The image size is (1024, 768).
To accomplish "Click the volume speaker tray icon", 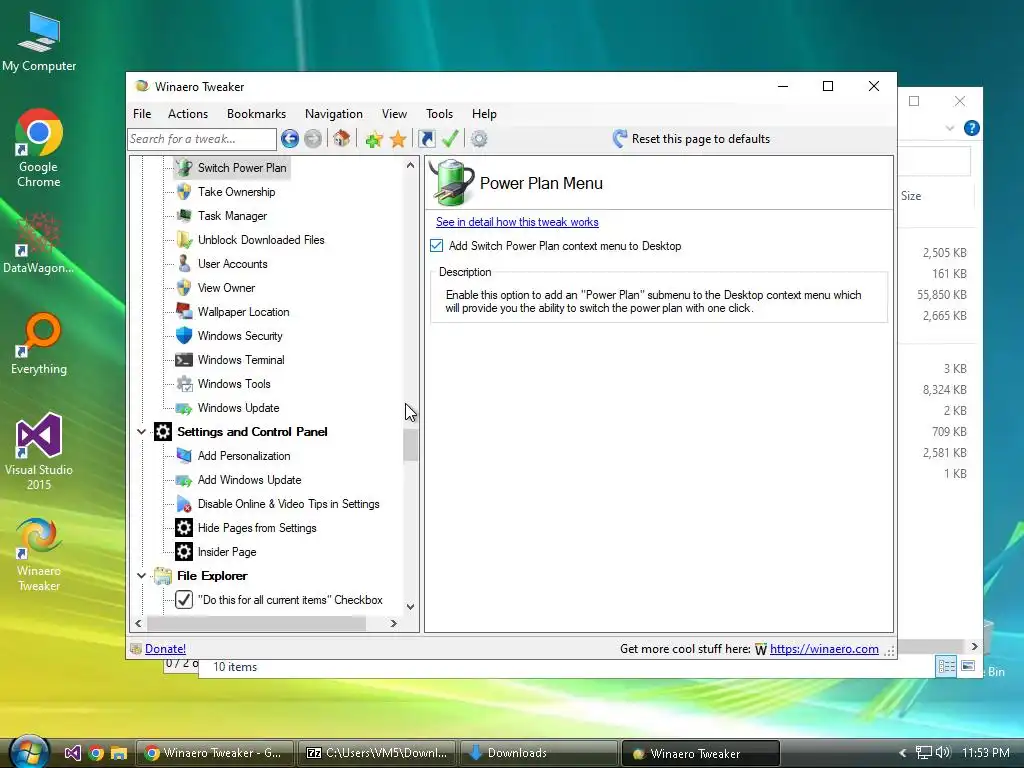I will 942,752.
